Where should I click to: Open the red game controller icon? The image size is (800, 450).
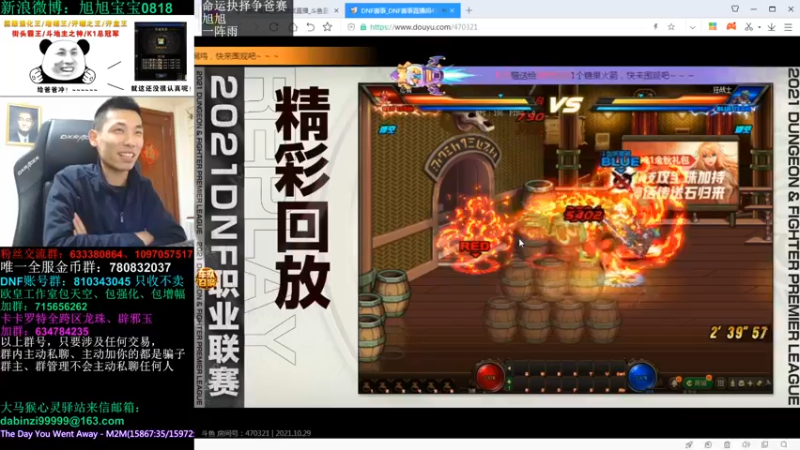coord(731,27)
